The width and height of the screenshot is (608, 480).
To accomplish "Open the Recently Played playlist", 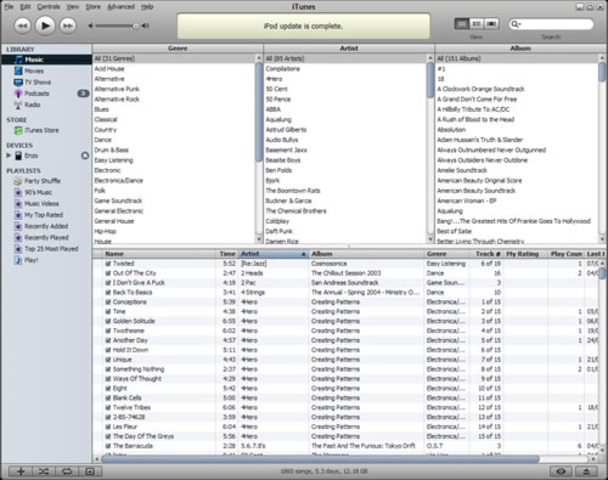I will (x=47, y=237).
